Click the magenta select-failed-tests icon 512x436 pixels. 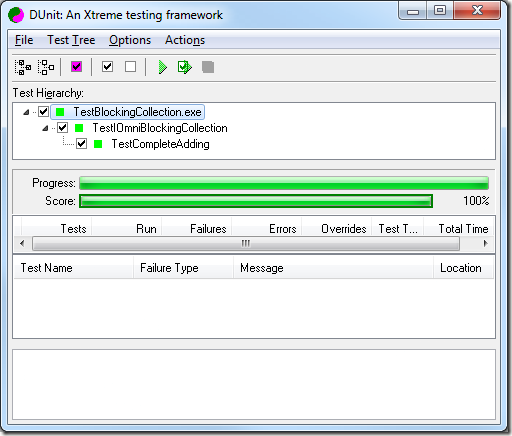76,67
